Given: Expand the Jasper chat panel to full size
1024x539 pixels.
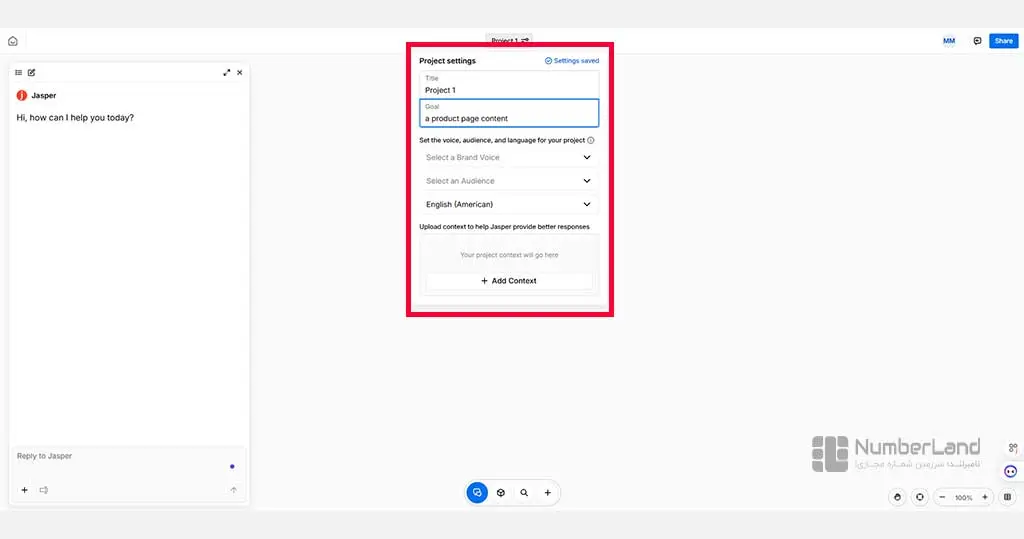Looking at the screenshot, I should [227, 73].
